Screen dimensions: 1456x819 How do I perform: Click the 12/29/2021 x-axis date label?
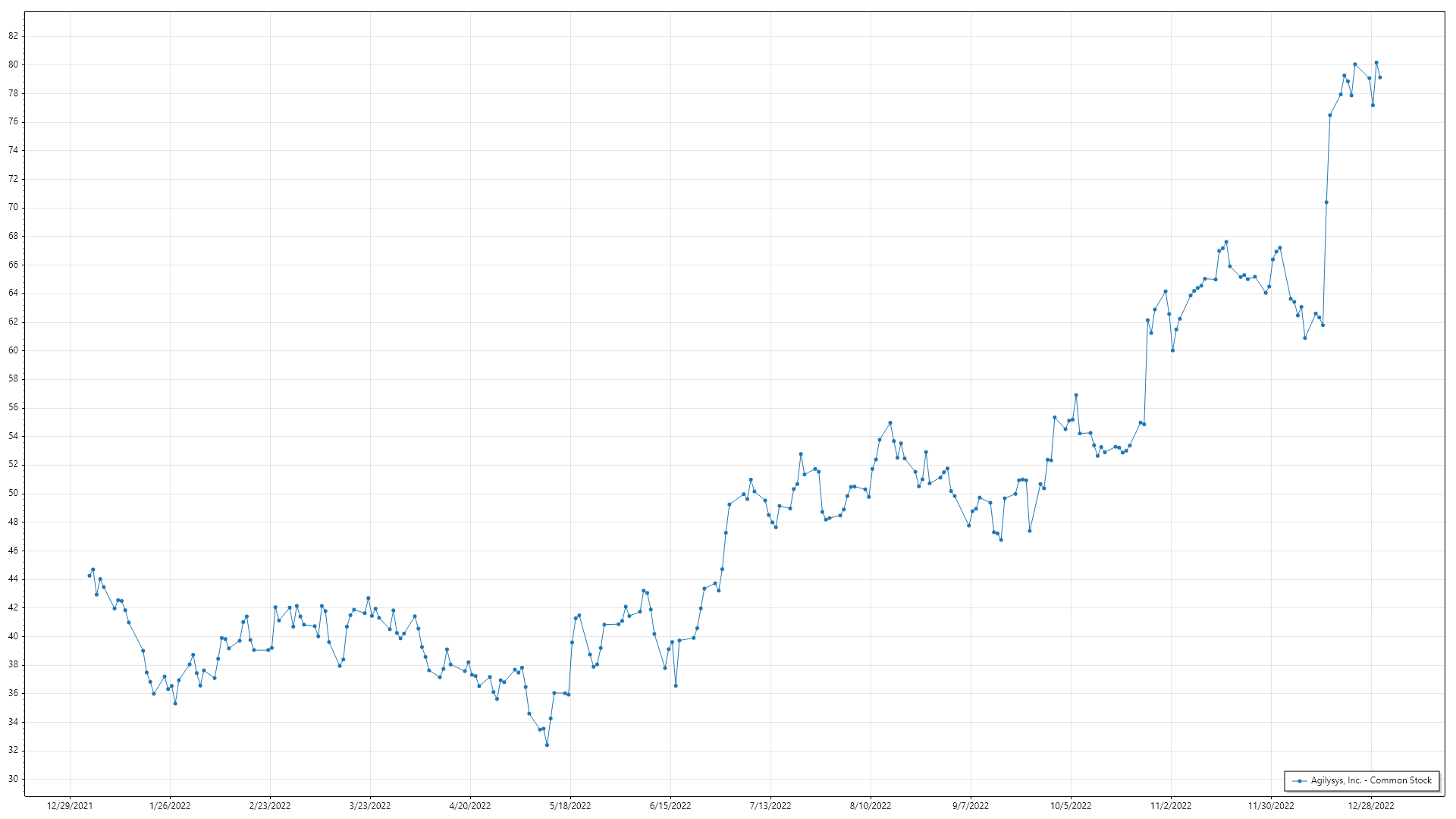tap(70, 806)
